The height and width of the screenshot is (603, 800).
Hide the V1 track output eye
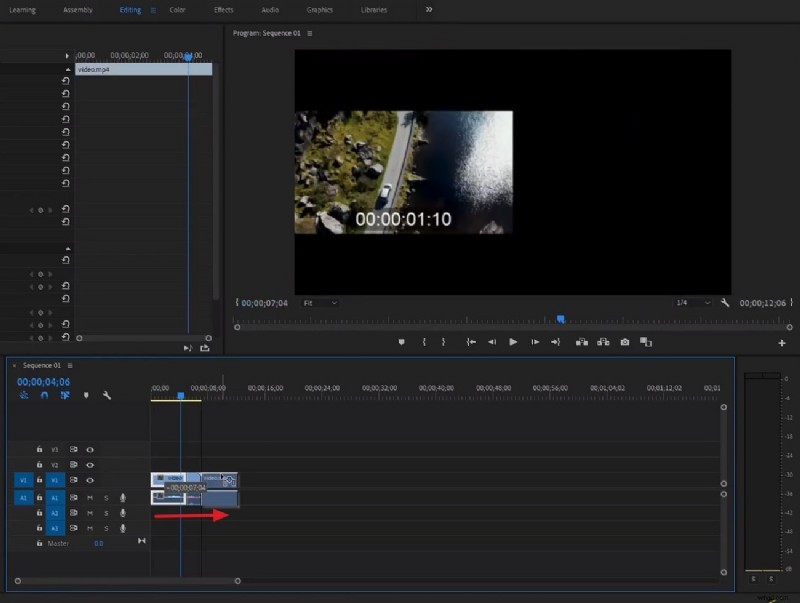point(89,480)
